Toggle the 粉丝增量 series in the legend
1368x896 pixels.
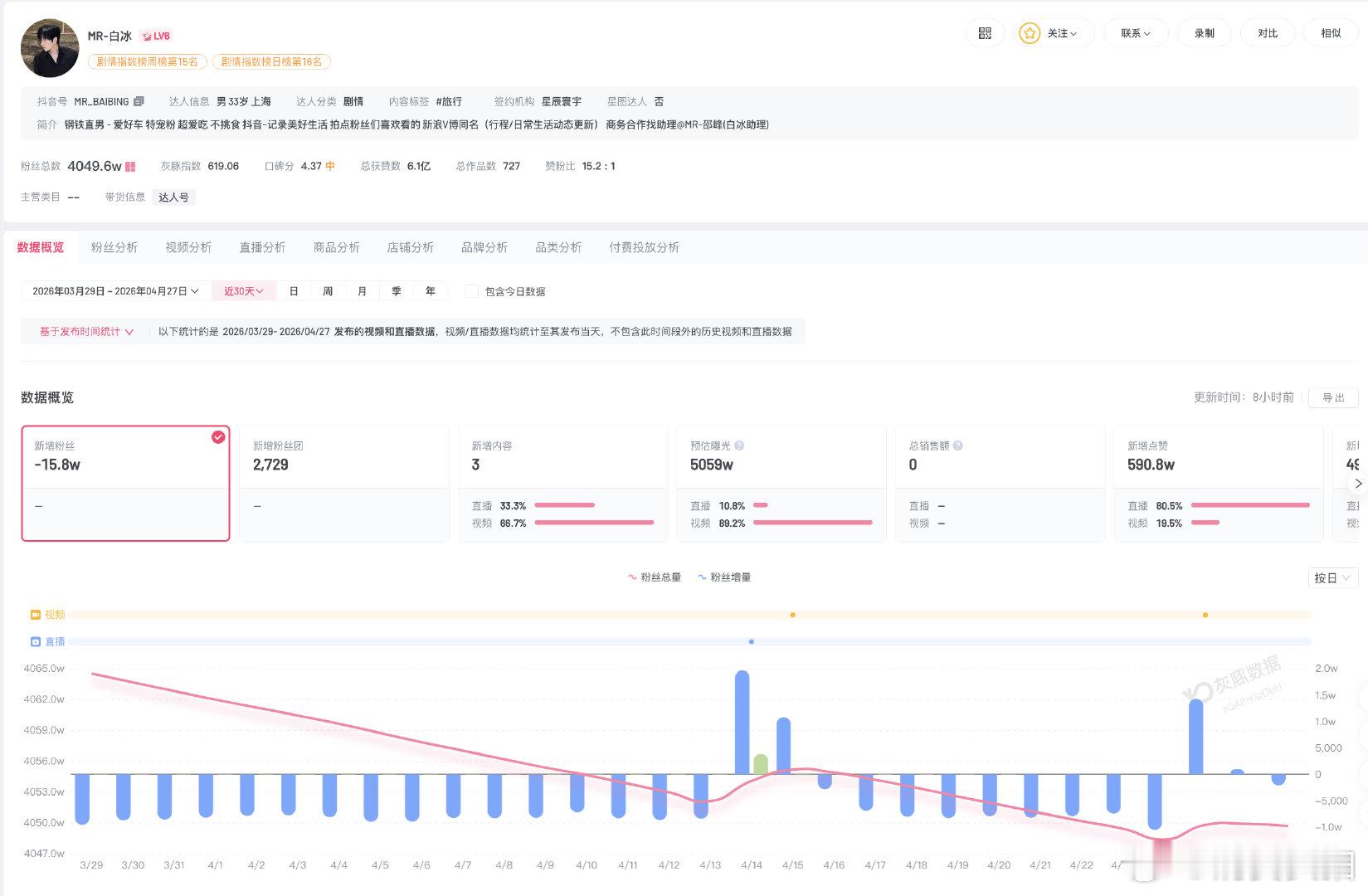pyautogui.click(x=725, y=577)
